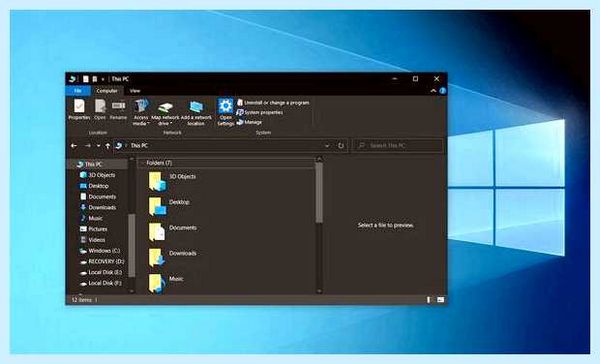Click the navigation pane scrollbar thumb
The image size is (600, 364).
click(132, 245)
